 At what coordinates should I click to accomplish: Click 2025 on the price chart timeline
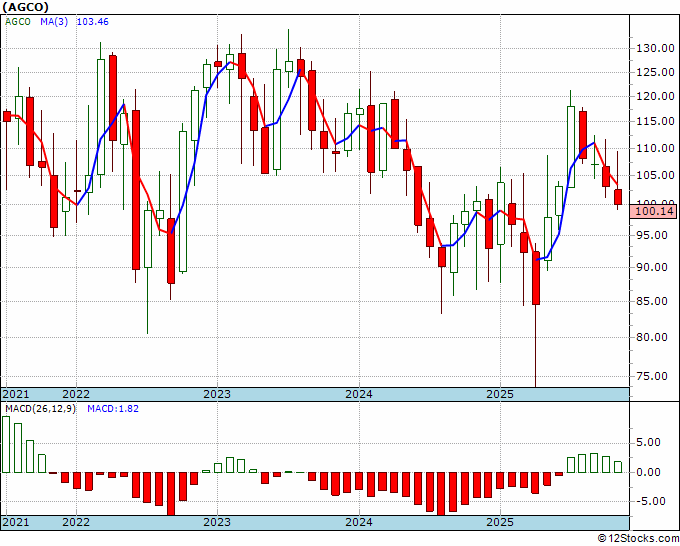(500, 394)
